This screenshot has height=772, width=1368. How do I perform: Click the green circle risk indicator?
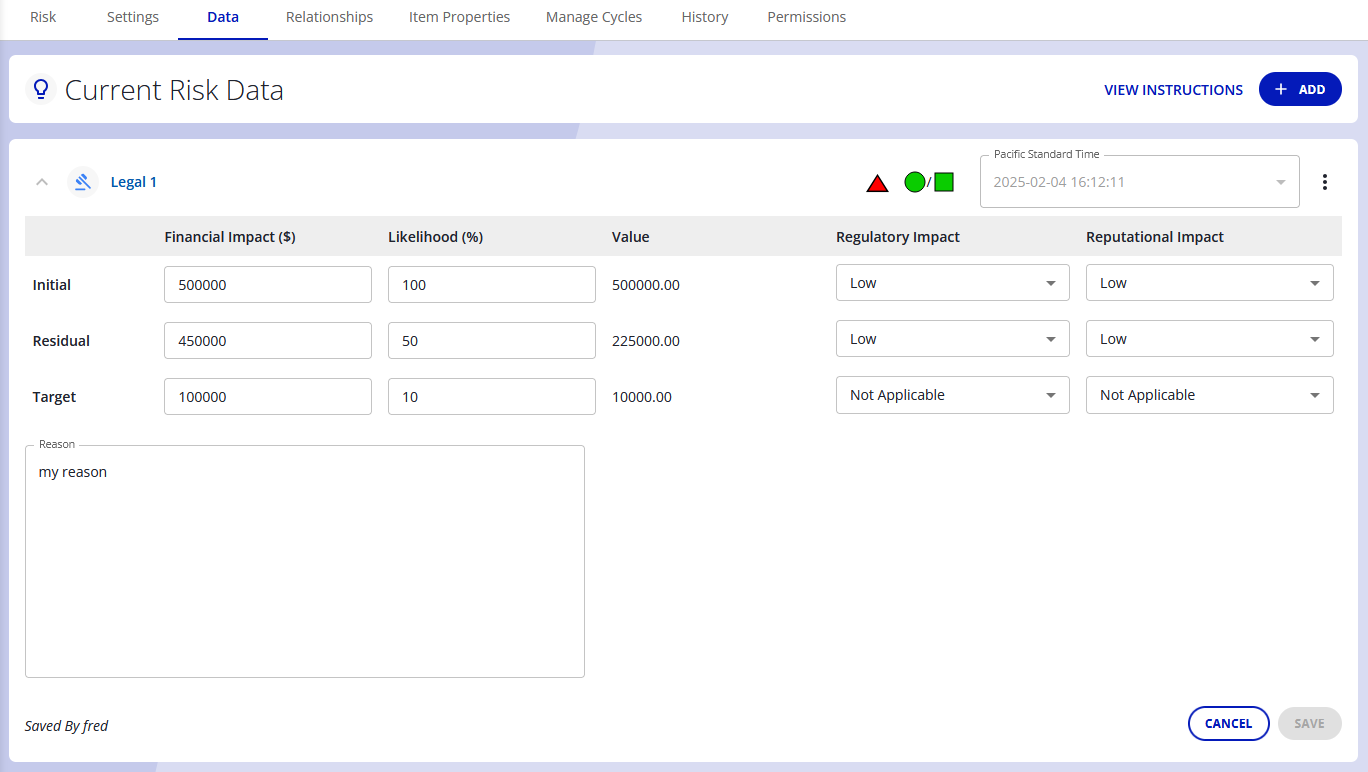[x=914, y=182]
